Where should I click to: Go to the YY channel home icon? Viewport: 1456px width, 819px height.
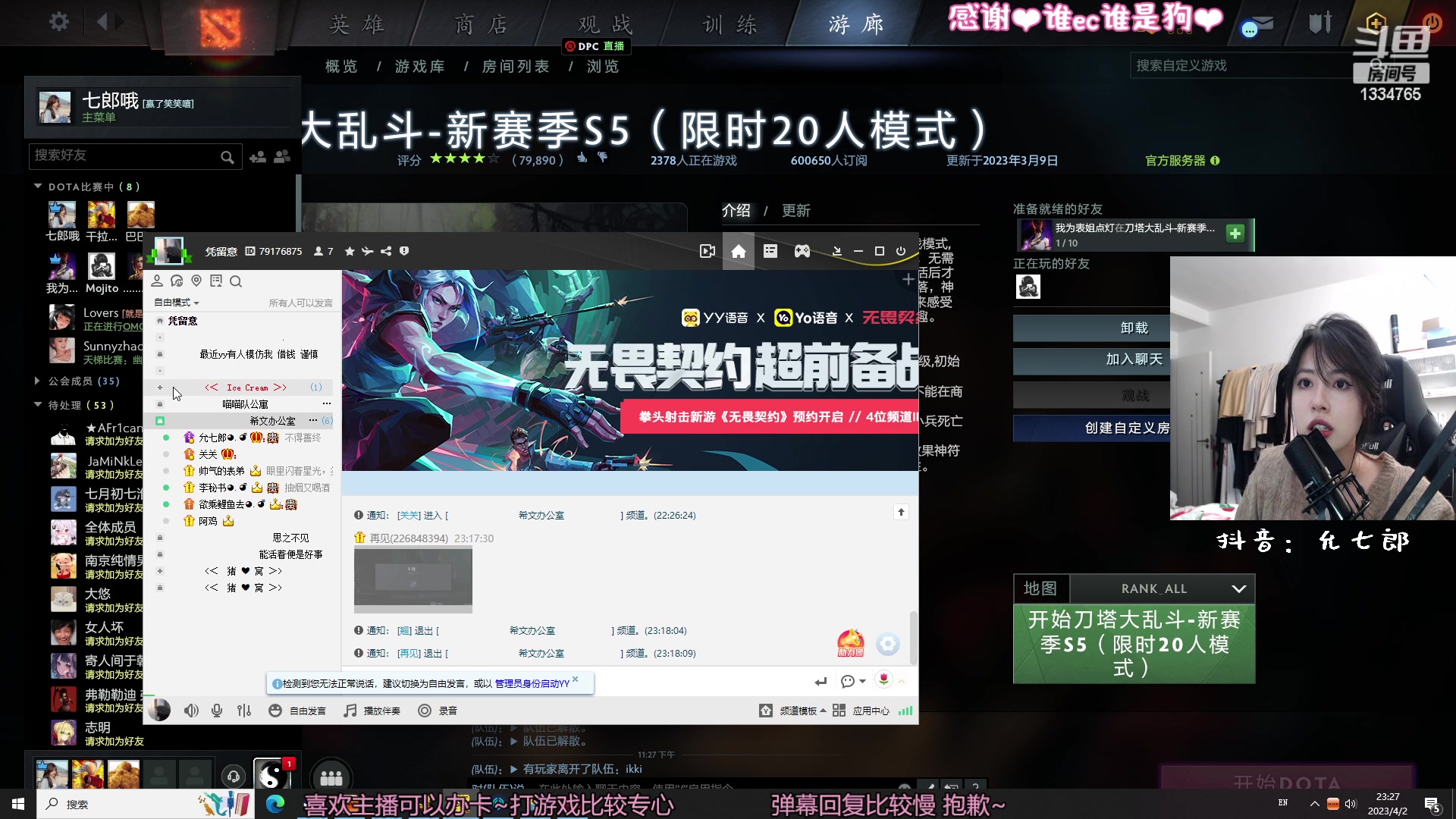(x=739, y=251)
